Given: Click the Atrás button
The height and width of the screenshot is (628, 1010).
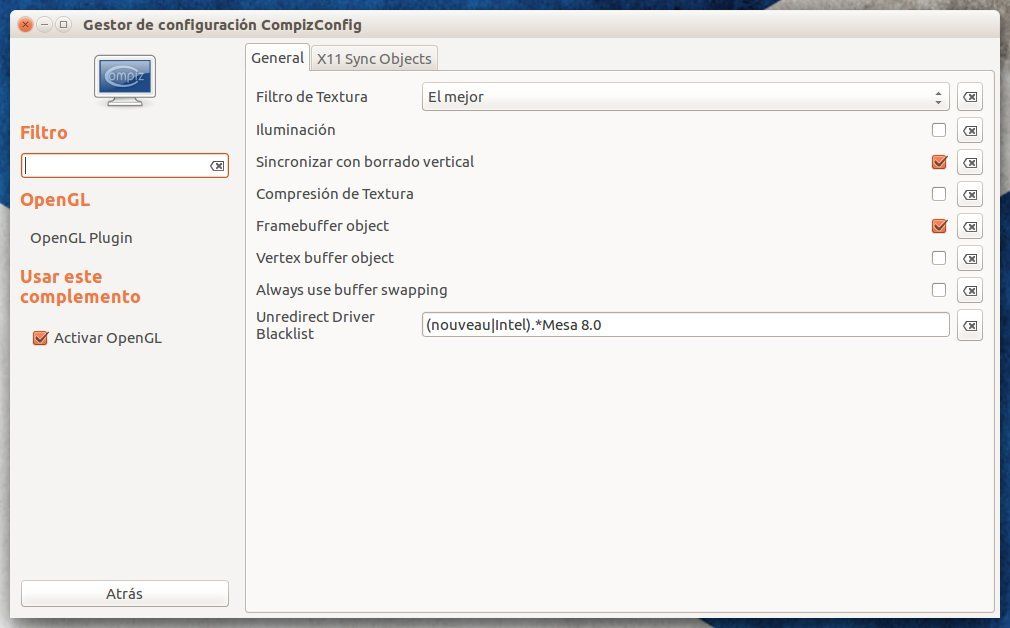Looking at the screenshot, I should point(124,593).
